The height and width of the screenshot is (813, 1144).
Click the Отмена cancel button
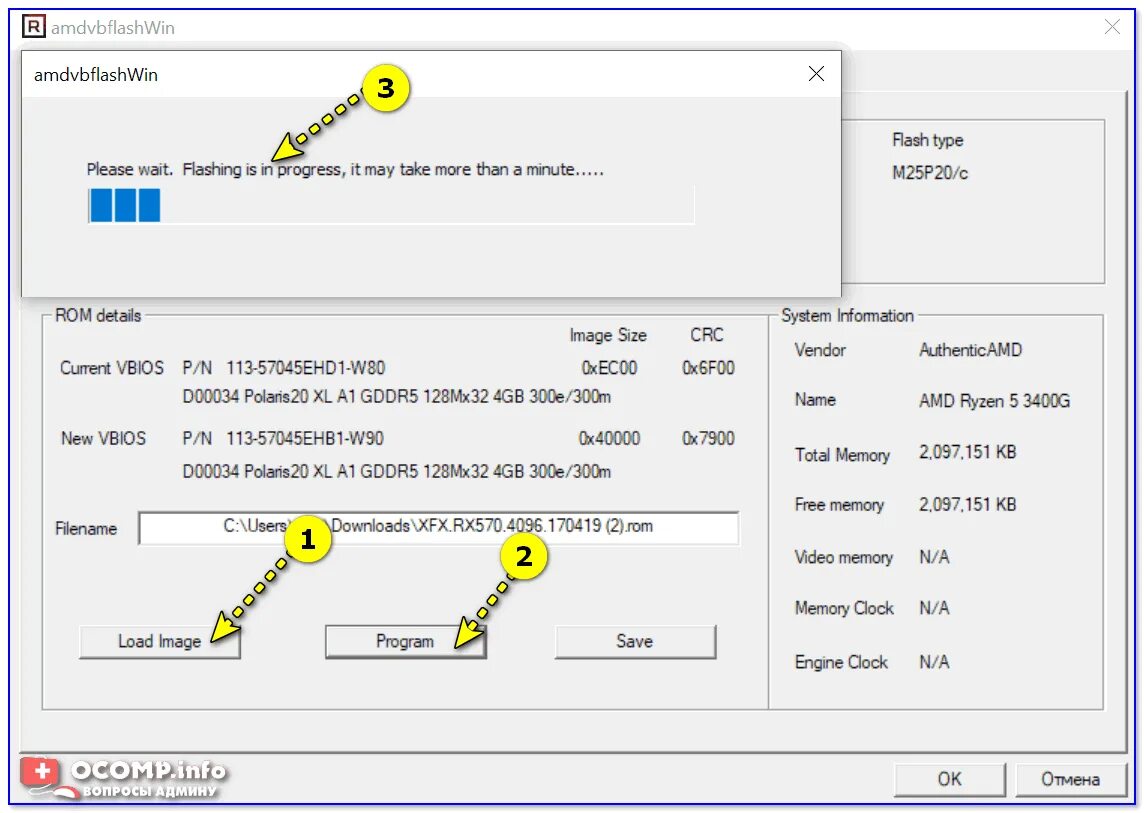tap(1070, 779)
